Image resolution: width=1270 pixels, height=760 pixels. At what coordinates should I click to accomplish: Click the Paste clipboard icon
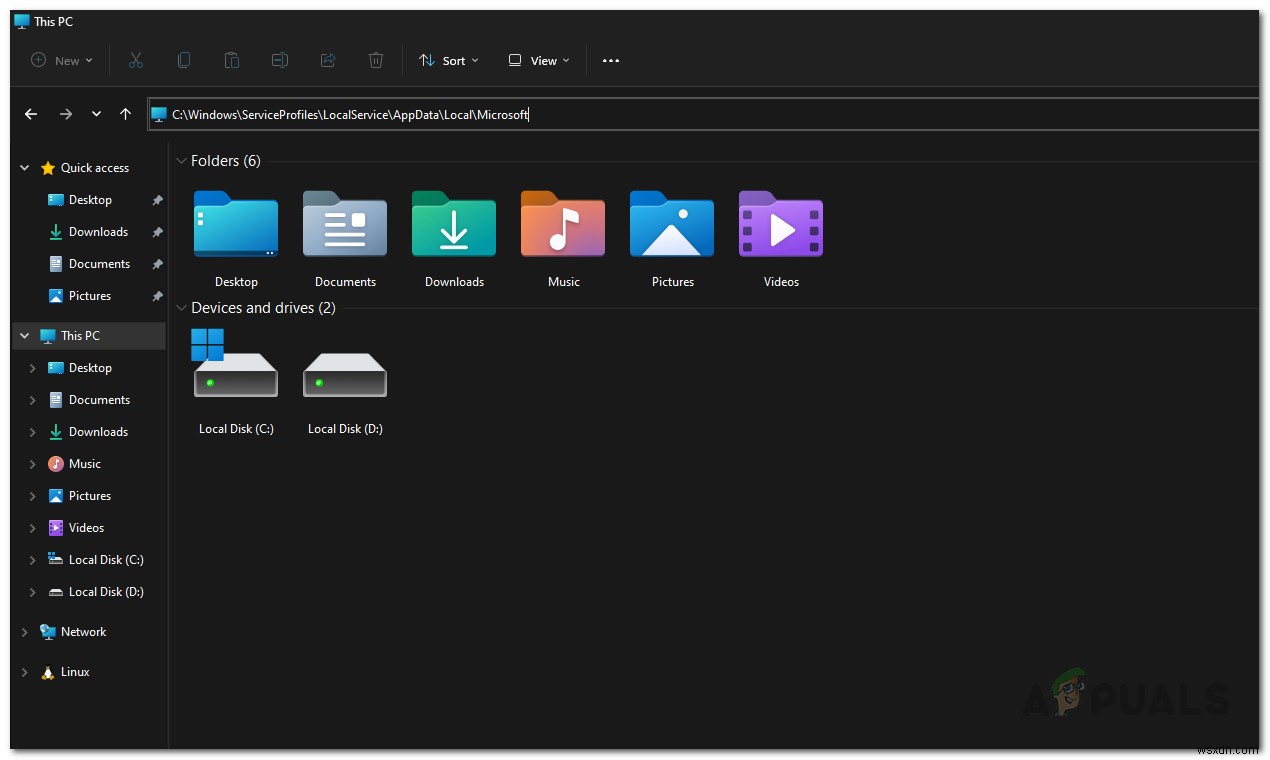[x=232, y=60]
